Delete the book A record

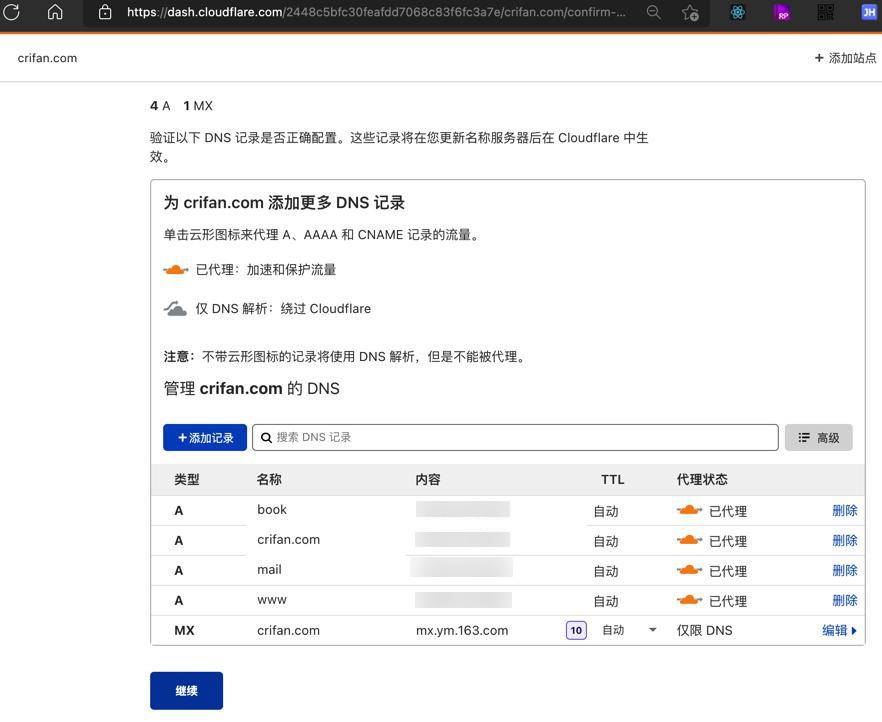point(845,511)
